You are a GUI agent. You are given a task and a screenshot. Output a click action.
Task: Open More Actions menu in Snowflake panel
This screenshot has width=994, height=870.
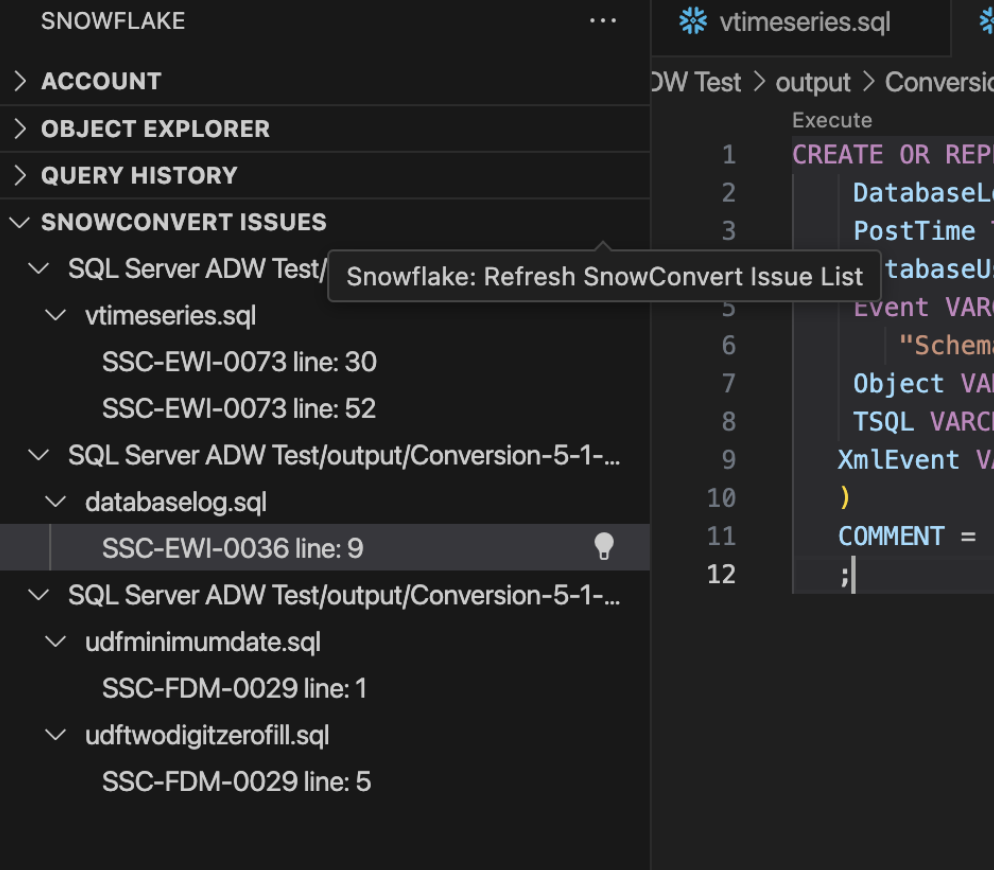[x=603, y=20]
